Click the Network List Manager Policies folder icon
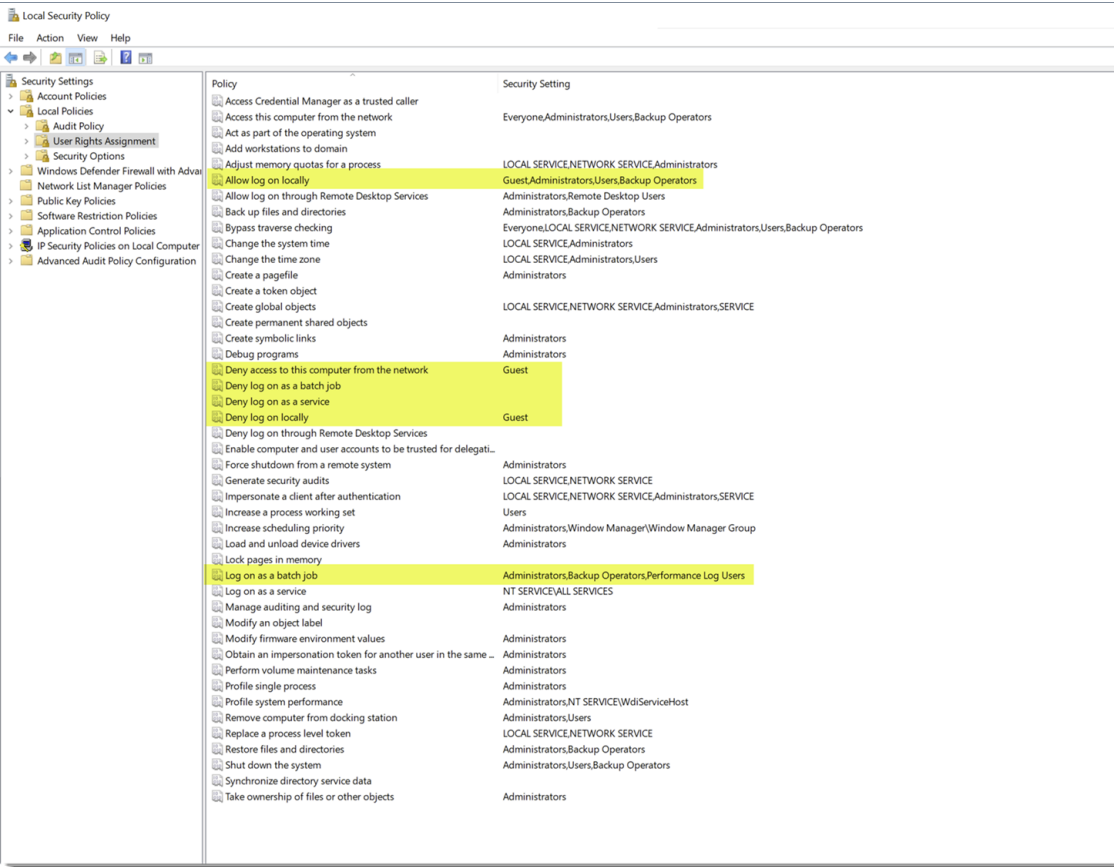Viewport: 1114px width, 867px height. [27, 185]
